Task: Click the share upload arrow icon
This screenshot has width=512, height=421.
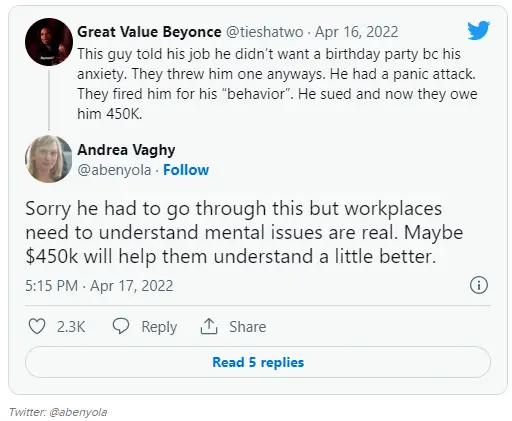Action: [x=209, y=326]
